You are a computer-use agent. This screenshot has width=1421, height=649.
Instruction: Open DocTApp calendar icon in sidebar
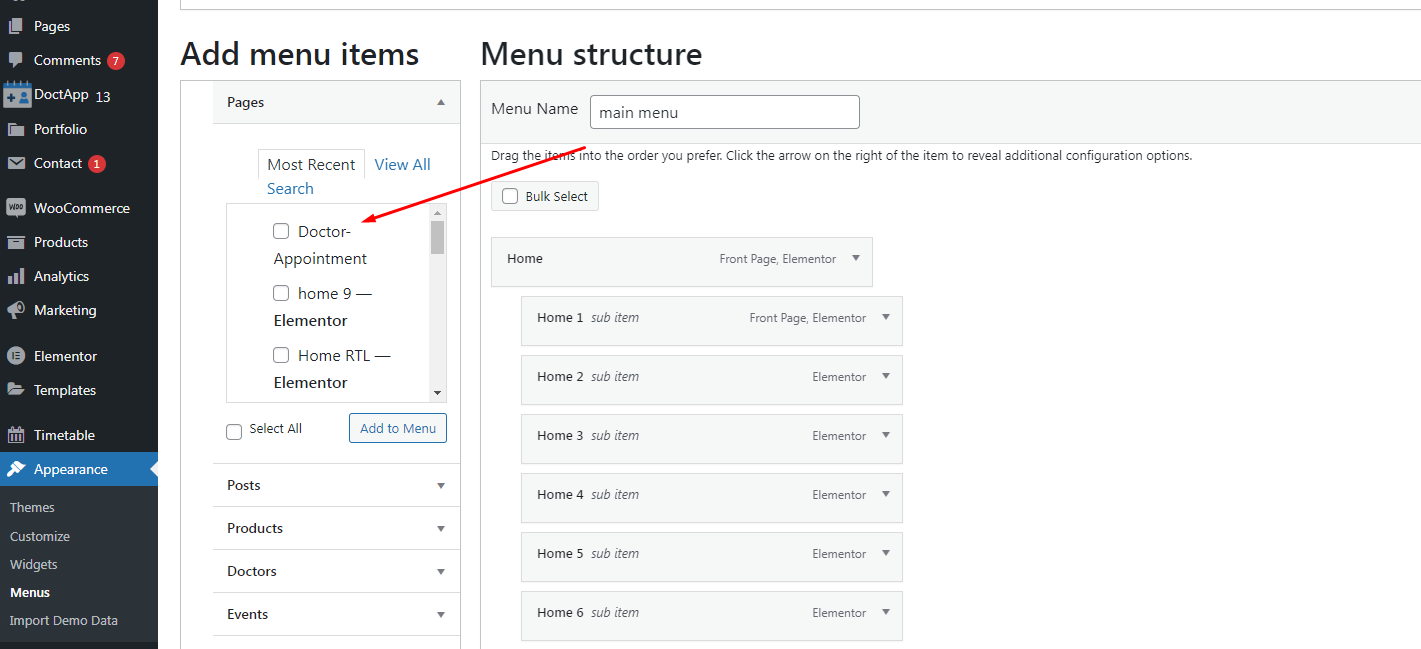(x=17, y=95)
